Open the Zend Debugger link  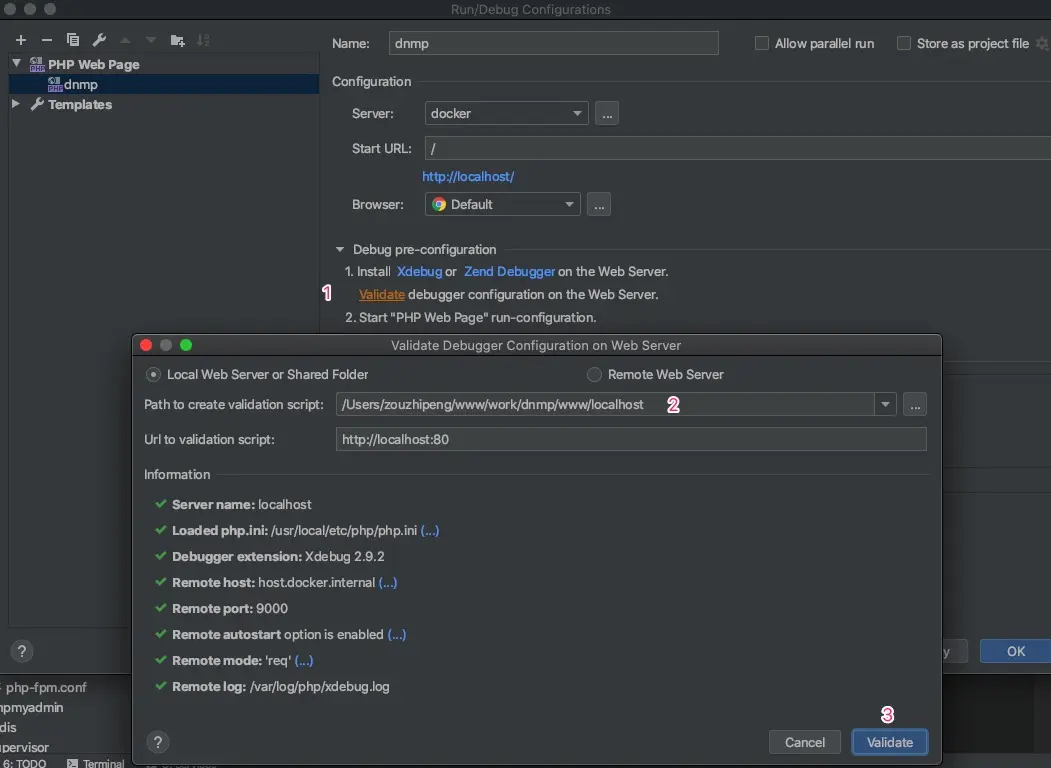509,271
